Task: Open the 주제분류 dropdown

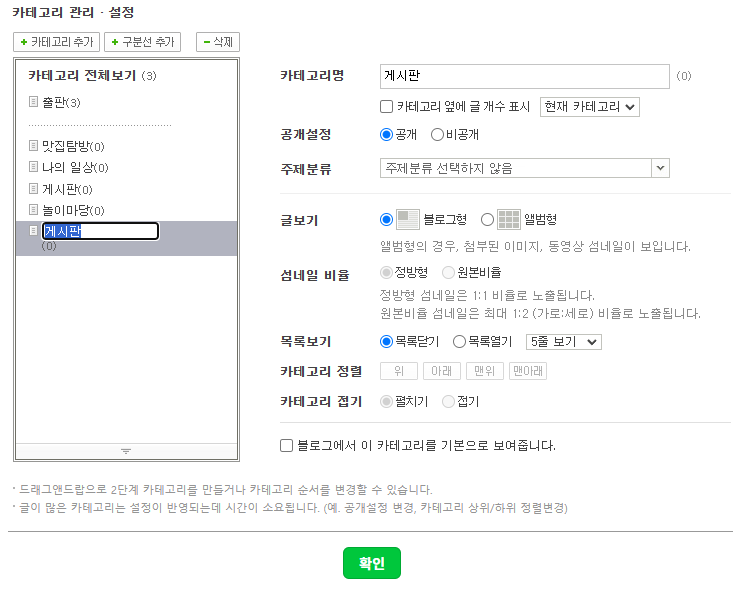Action: pyautogui.click(x=525, y=168)
